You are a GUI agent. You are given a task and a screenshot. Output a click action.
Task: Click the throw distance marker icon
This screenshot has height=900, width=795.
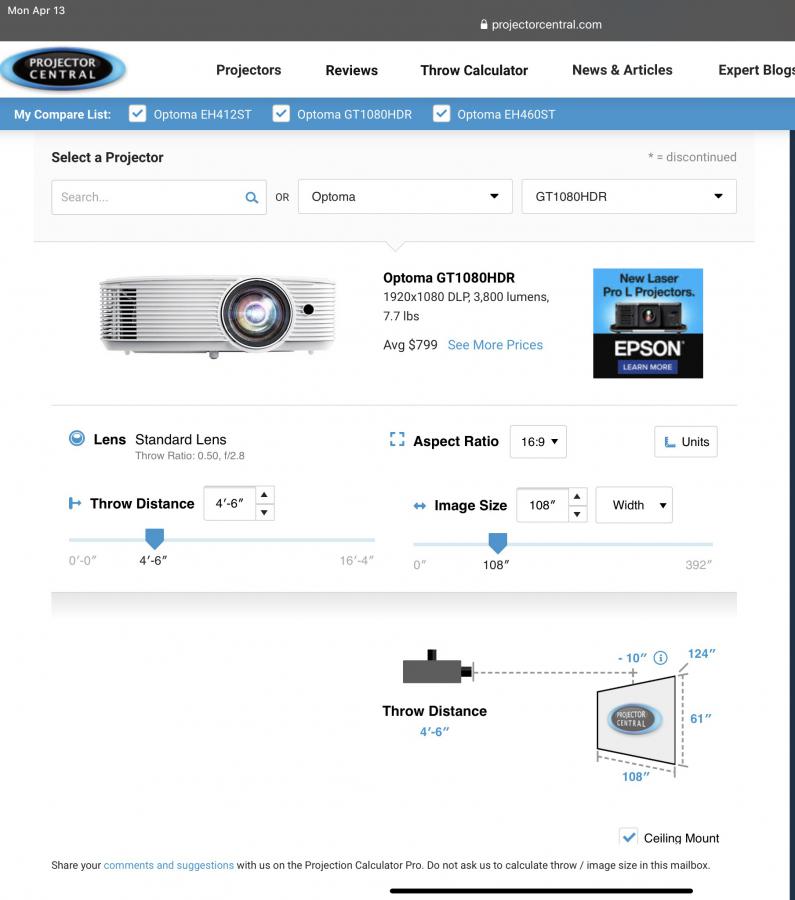[x=75, y=503]
